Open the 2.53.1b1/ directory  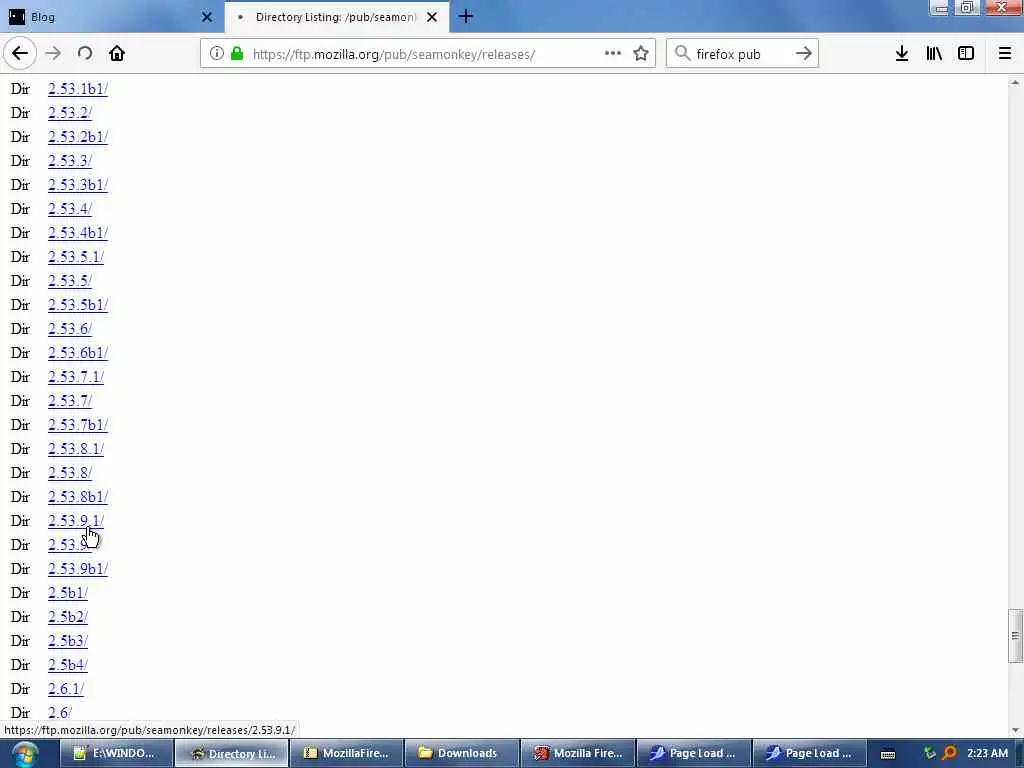[78, 89]
